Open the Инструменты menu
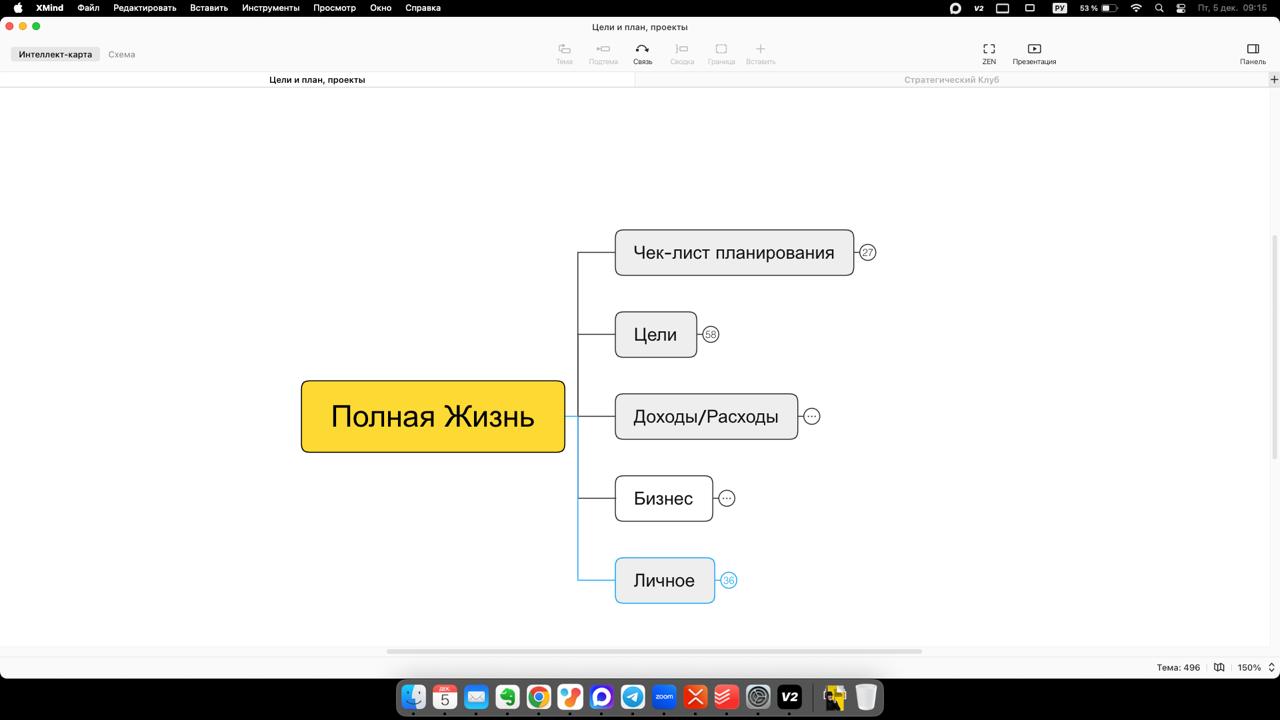 click(x=270, y=8)
